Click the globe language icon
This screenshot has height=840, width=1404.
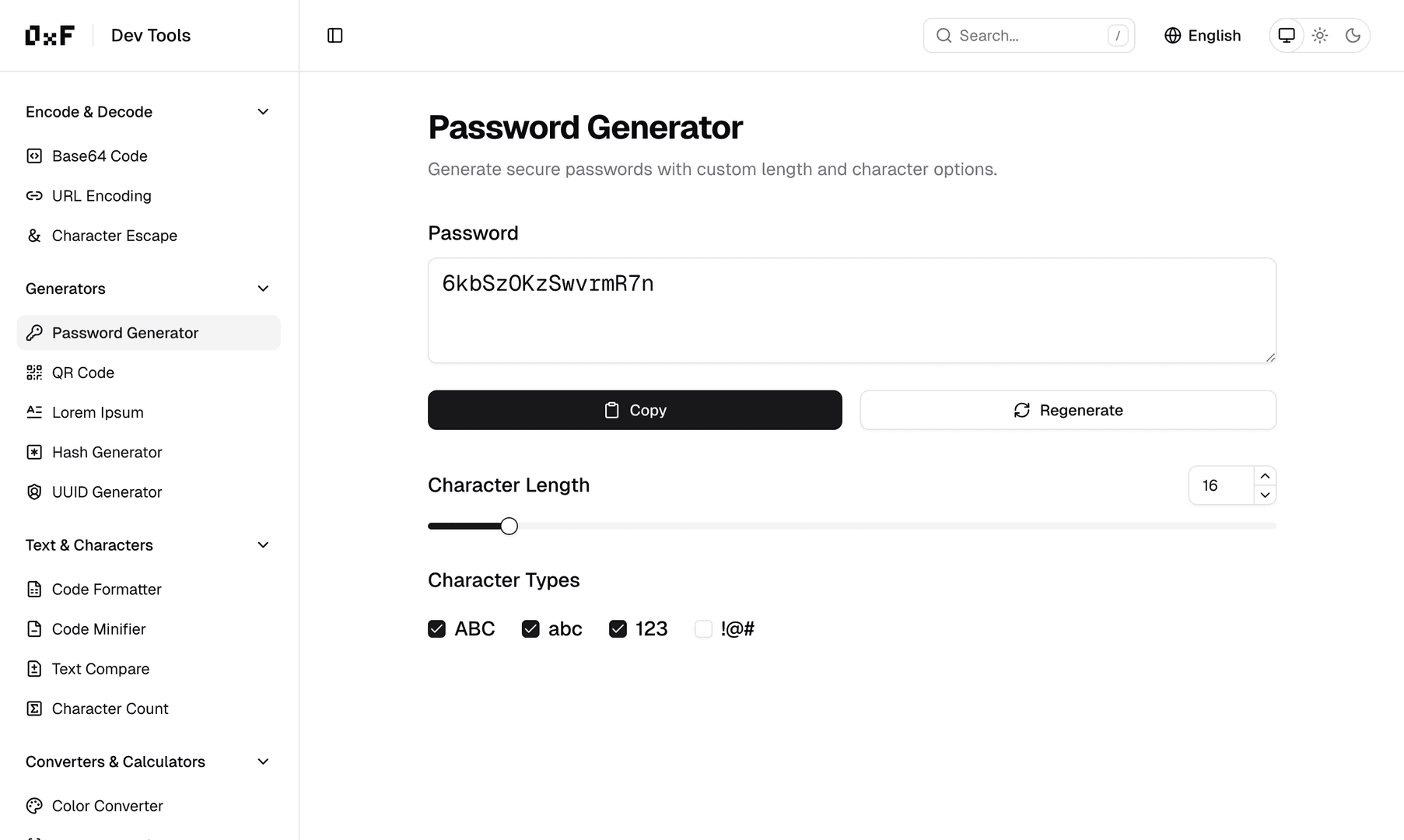[x=1172, y=36]
